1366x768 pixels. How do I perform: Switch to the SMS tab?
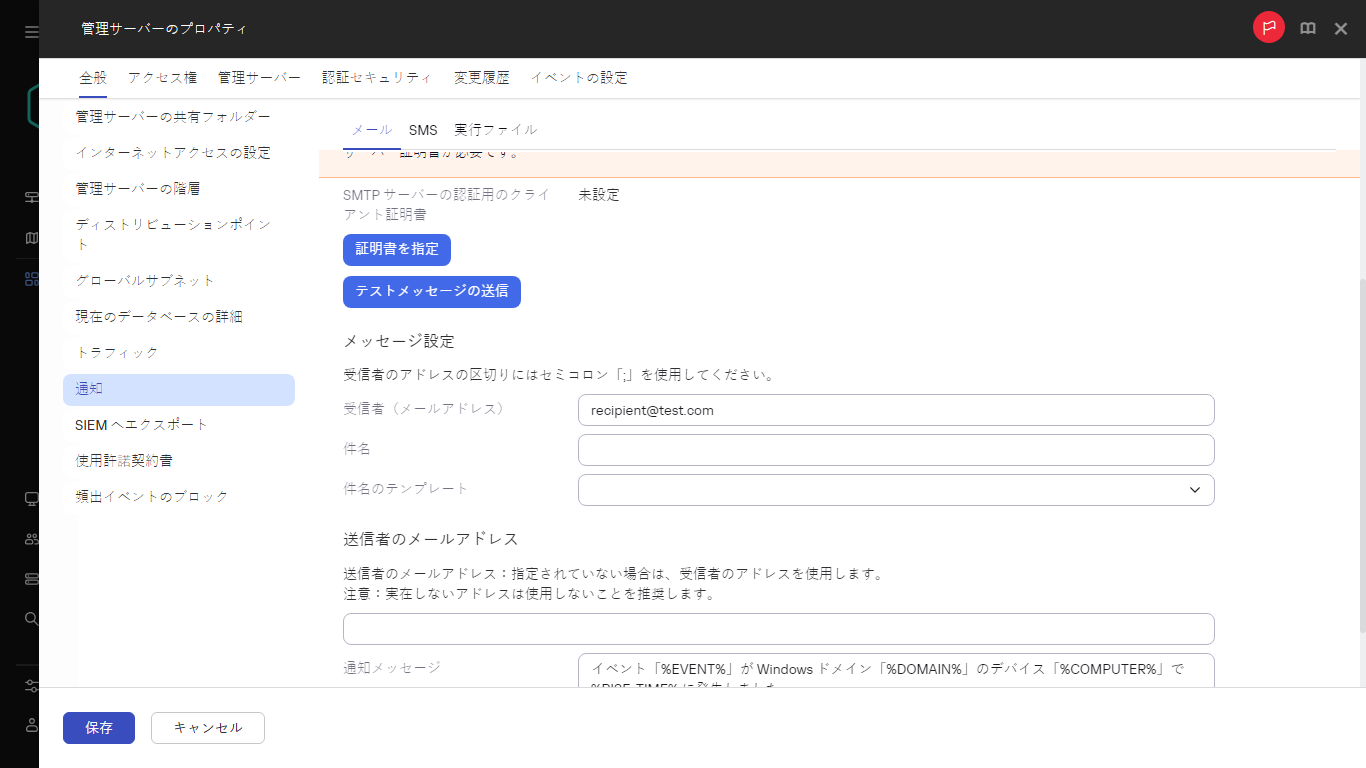pyautogui.click(x=423, y=129)
